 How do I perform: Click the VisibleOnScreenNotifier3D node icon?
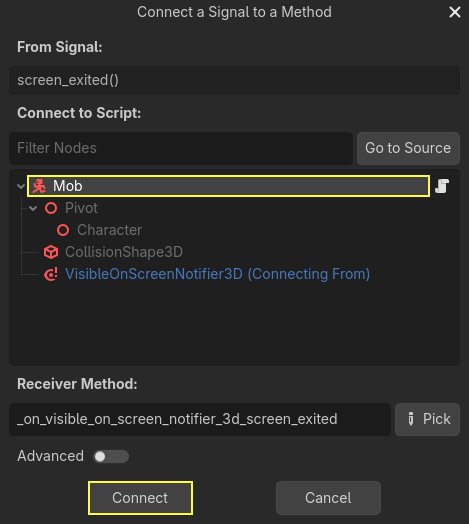(x=51, y=274)
